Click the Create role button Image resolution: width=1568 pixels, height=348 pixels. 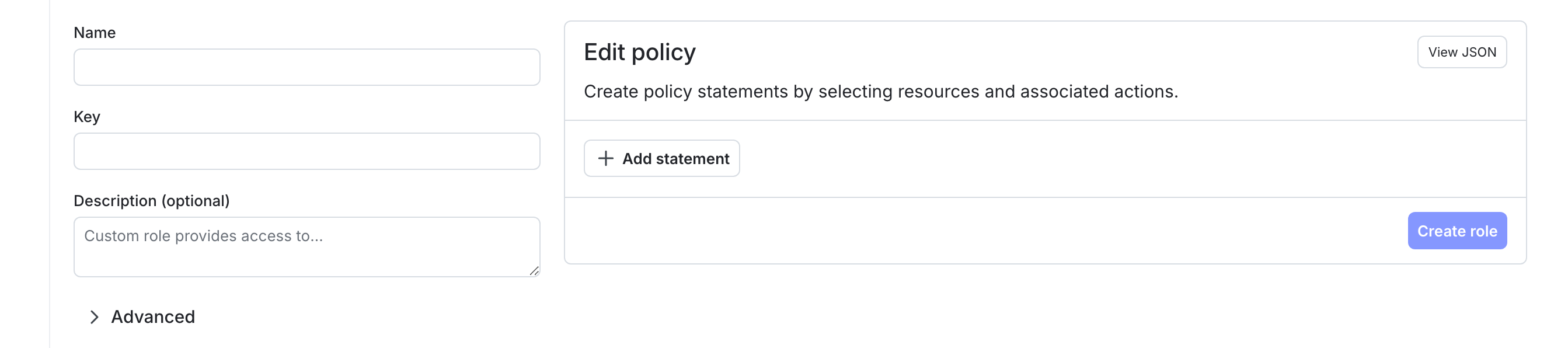click(1457, 231)
